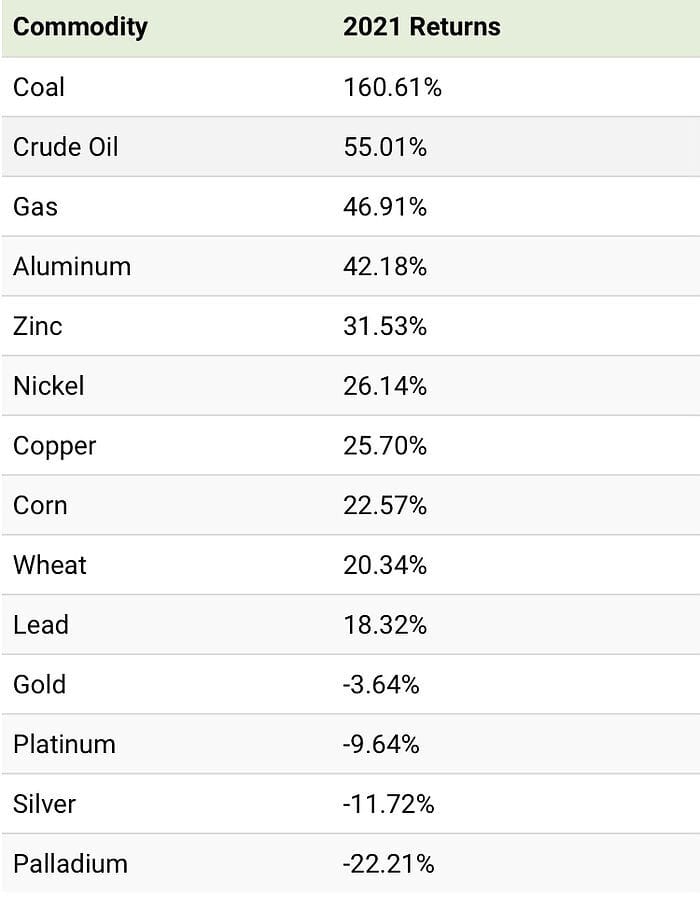Select the Platinum row label
The width and height of the screenshot is (700, 922).
pos(64,744)
